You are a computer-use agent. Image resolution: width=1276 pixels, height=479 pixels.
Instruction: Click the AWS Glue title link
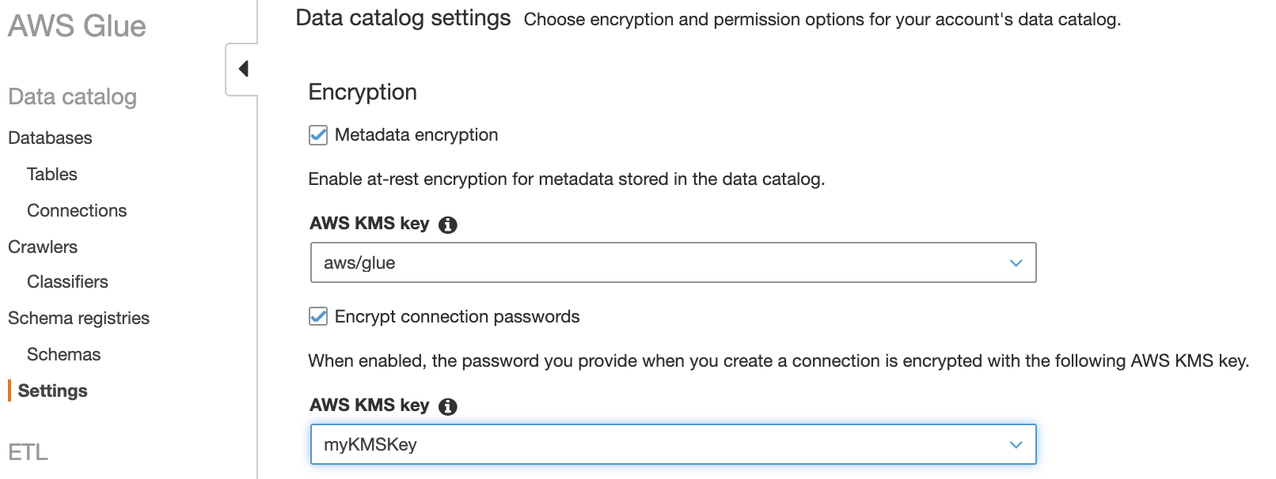click(77, 26)
